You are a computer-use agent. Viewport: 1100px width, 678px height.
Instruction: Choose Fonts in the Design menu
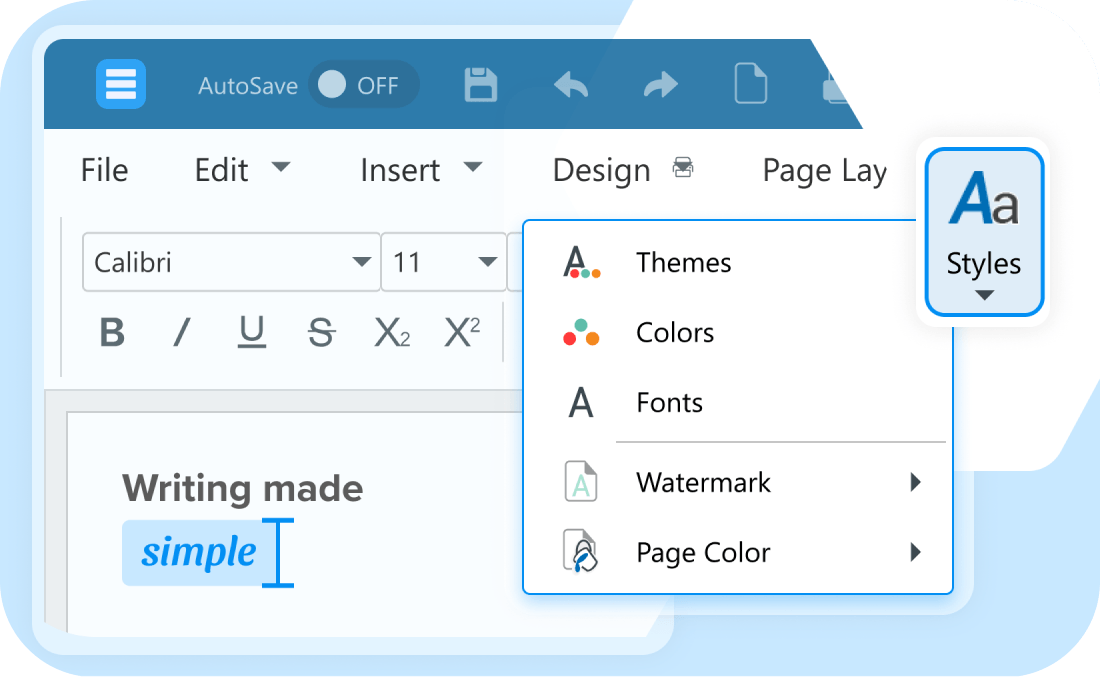click(x=669, y=403)
